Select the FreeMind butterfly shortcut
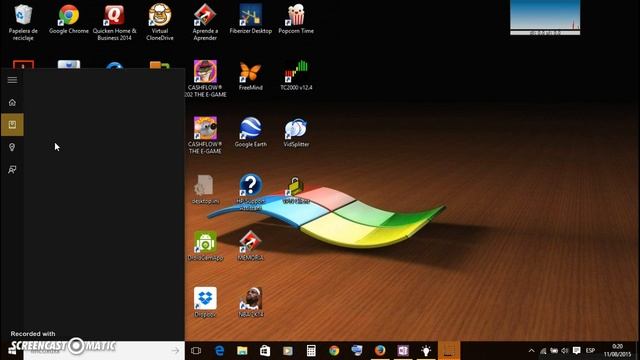Screen dimensions: 640x360 [251, 76]
